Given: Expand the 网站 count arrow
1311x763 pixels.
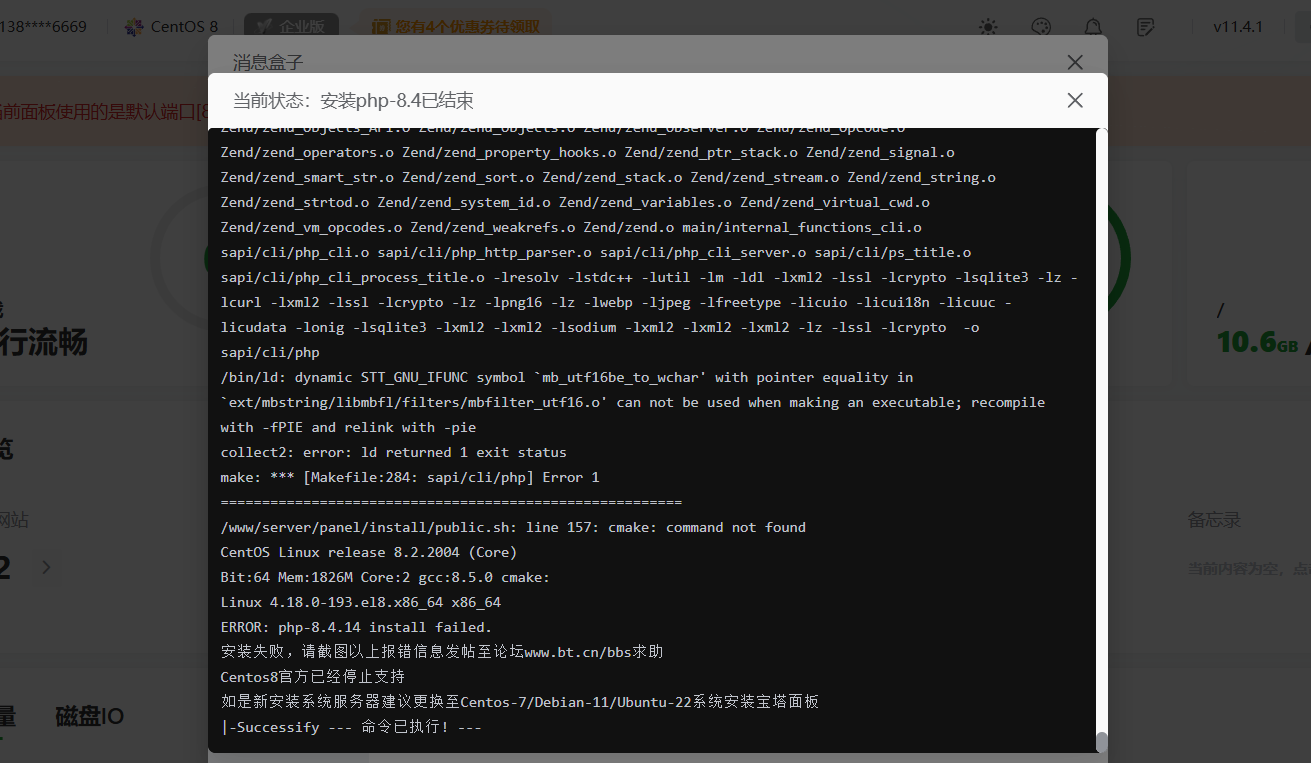Looking at the screenshot, I should (x=46, y=568).
